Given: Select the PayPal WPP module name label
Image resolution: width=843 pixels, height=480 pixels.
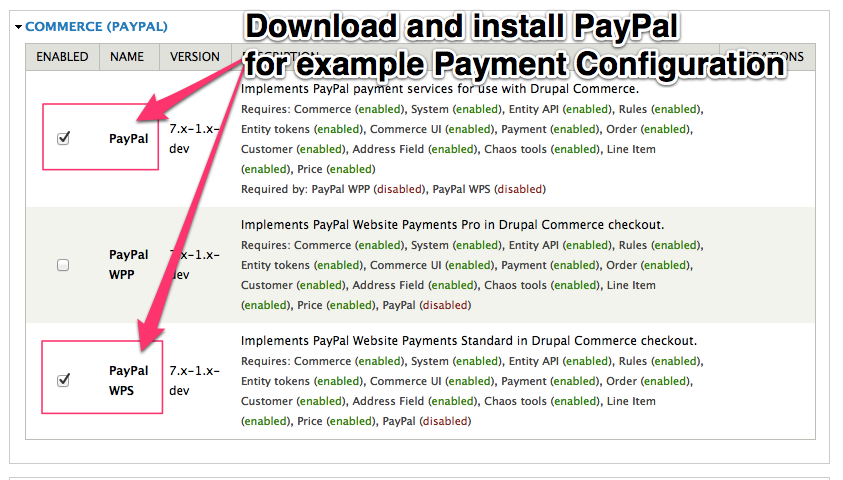Looking at the screenshot, I should 128,264.
